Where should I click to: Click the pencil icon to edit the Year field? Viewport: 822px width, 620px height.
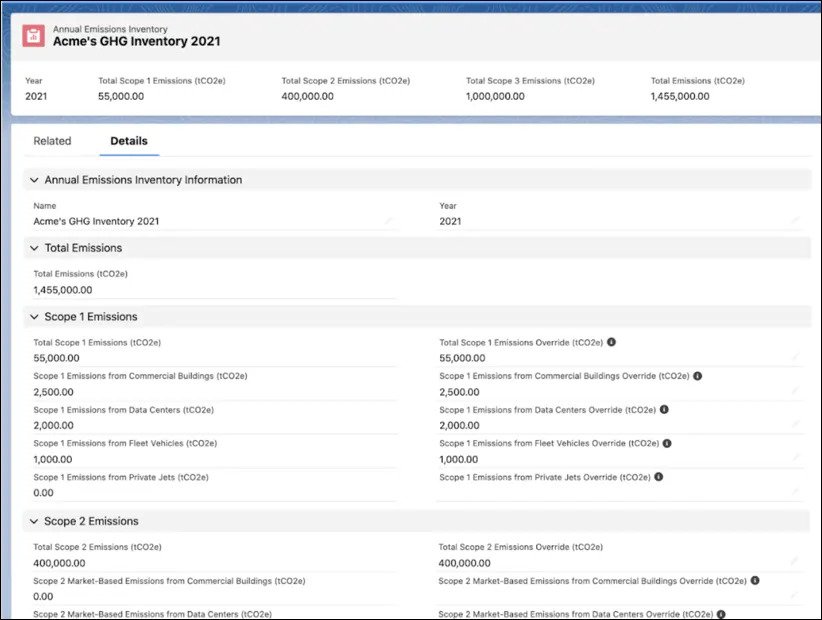795,221
